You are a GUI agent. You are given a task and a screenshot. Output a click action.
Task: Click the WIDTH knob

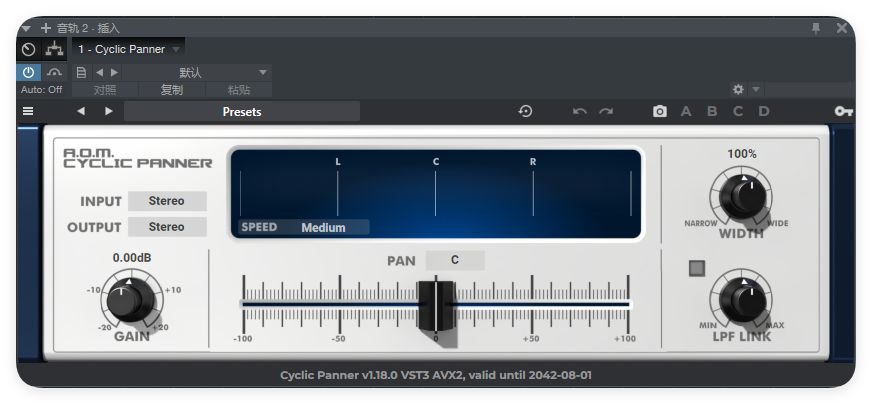(742, 195)
